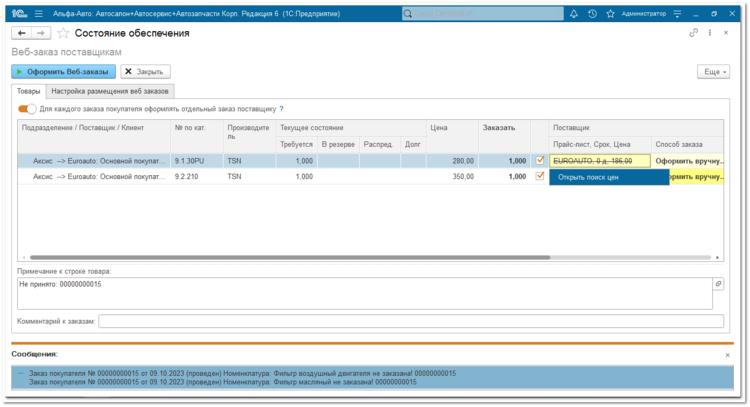
Task: Click price cell 280,00
Action: pyautogui.click(x=452, y=161)
